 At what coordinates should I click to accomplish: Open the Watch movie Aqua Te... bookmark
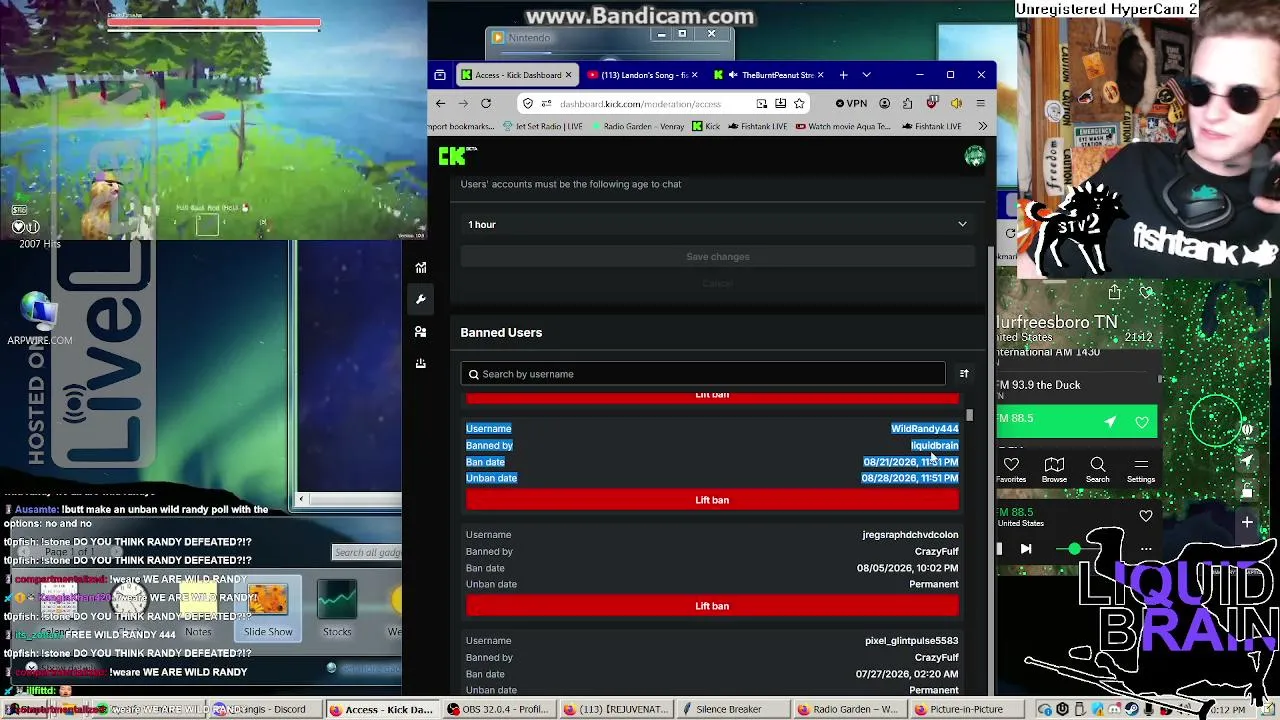coord(841,126)
